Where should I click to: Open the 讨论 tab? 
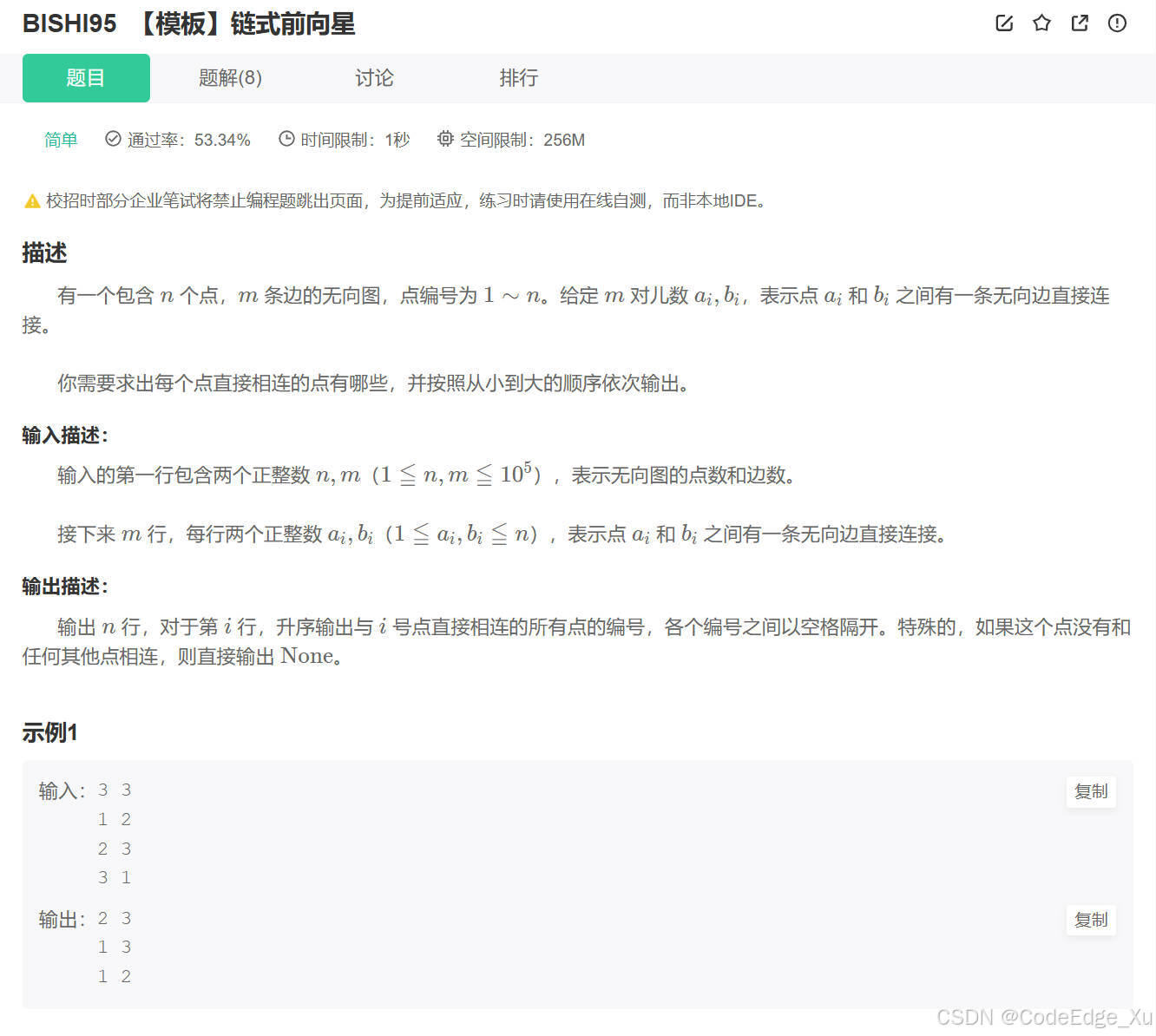click(374, 78)
